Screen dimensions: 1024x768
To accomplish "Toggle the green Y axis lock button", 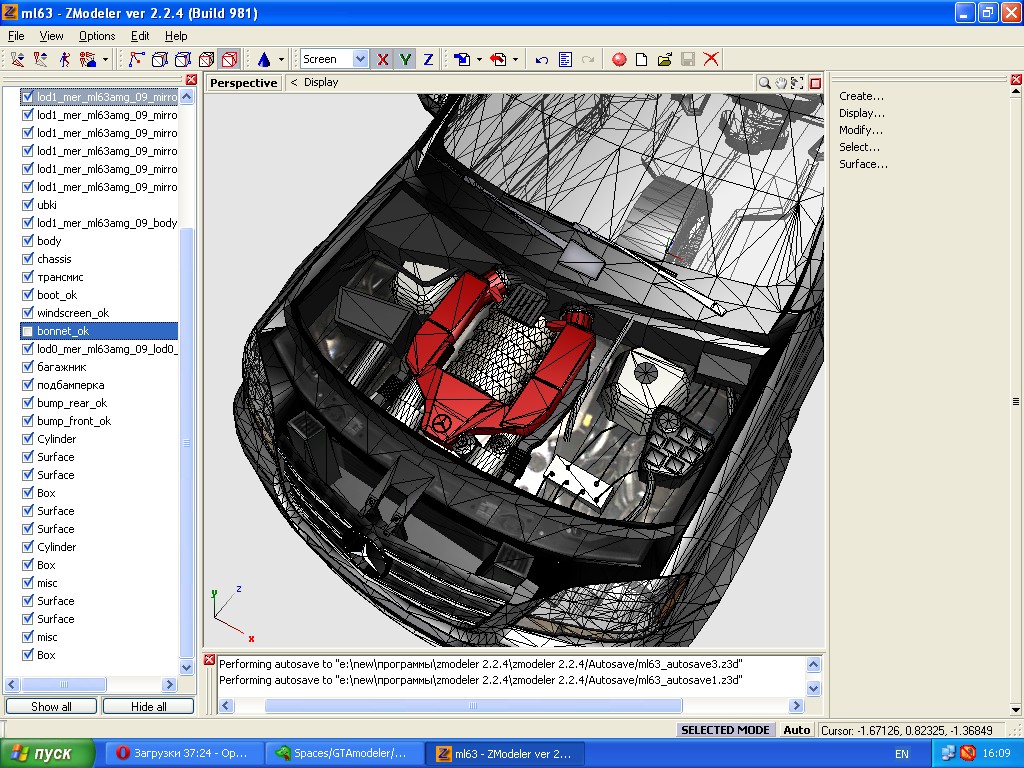I will pos(405,60).
